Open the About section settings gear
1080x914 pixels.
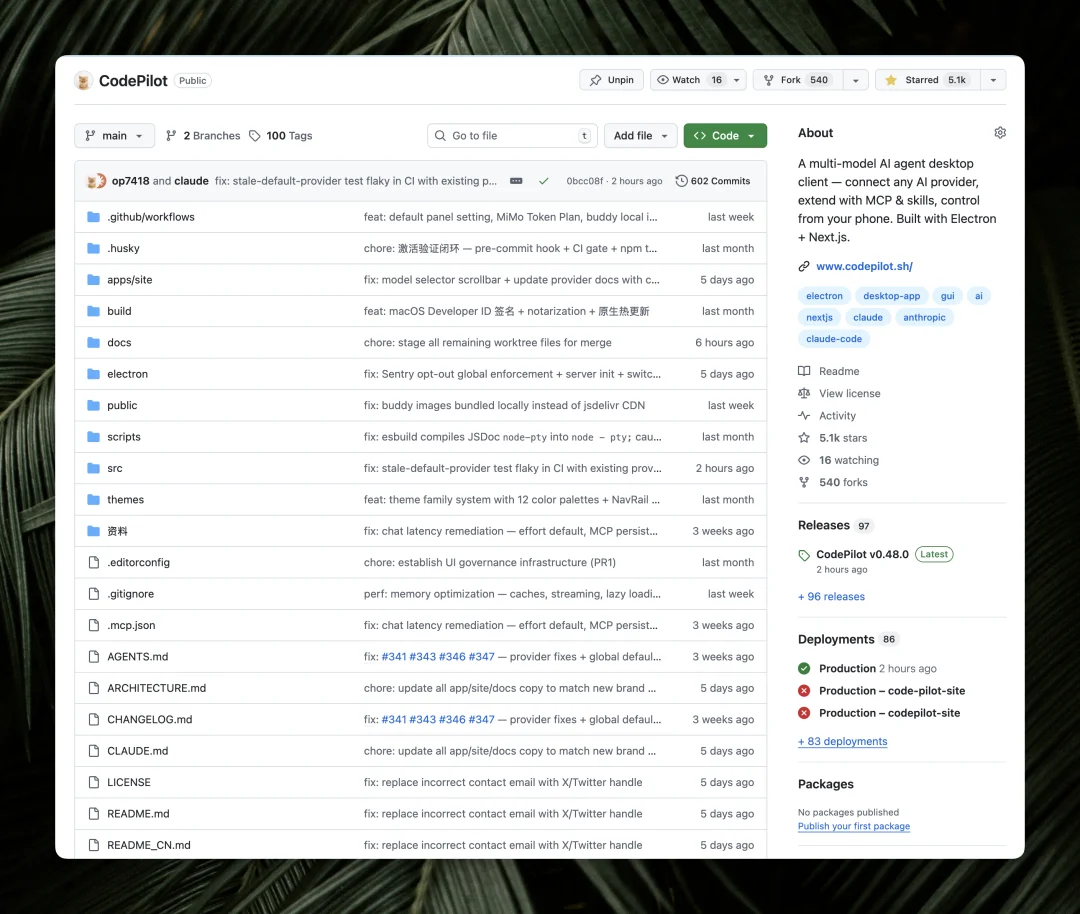(x=999, y=132)
